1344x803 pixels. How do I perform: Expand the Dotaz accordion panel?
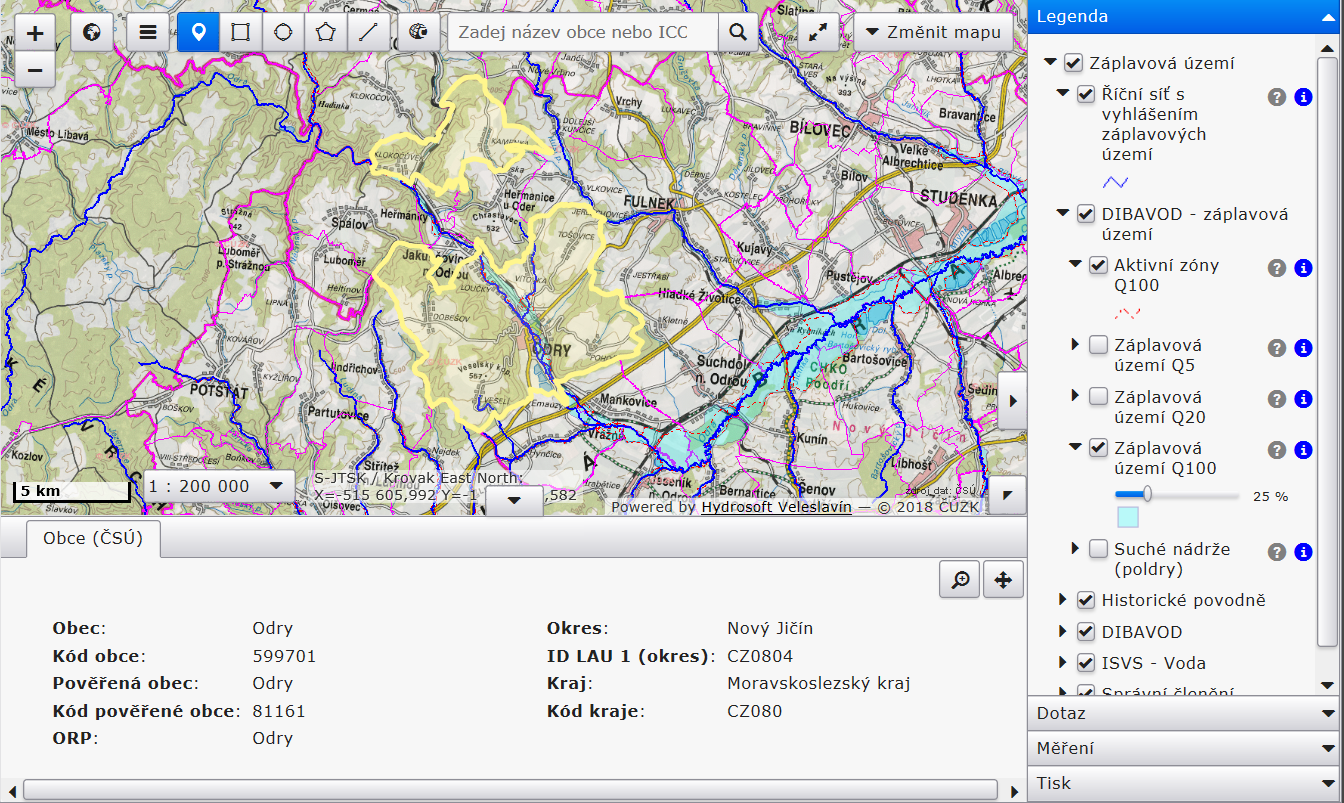coord(1186,713)
